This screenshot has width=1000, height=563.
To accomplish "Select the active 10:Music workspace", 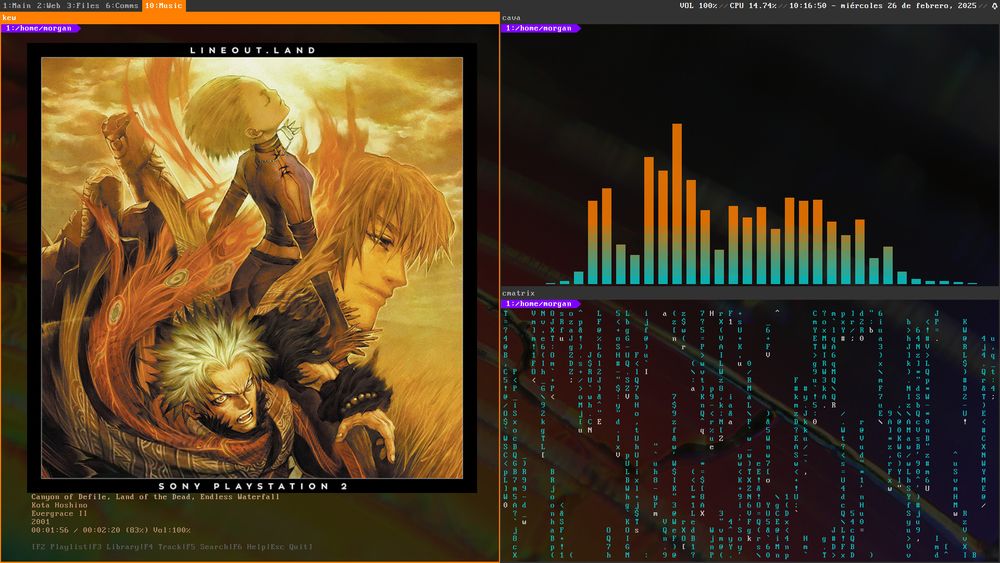I will 163,5.
